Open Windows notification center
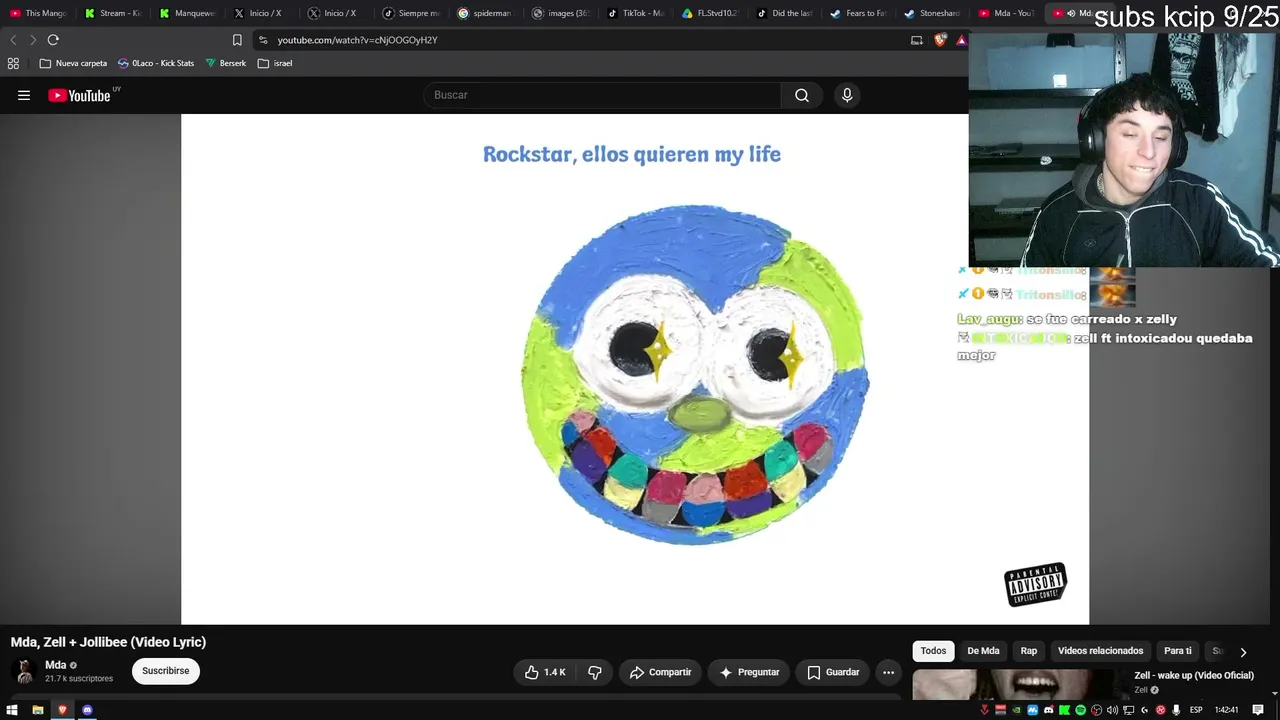The width and height of the screenshot is (1280, 720). [x=1258, y=710]
